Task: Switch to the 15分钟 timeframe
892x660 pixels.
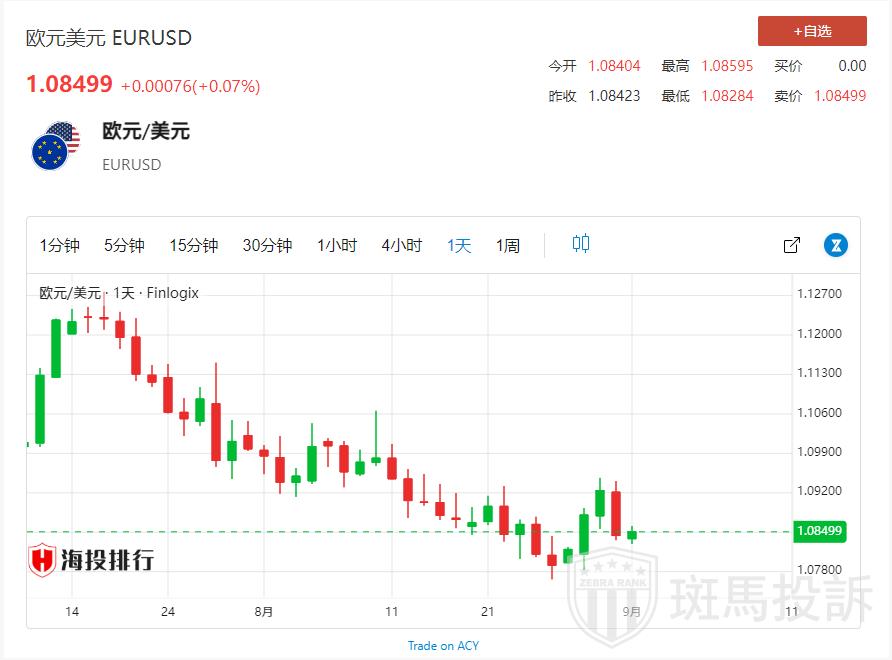Action: (193, 246)
